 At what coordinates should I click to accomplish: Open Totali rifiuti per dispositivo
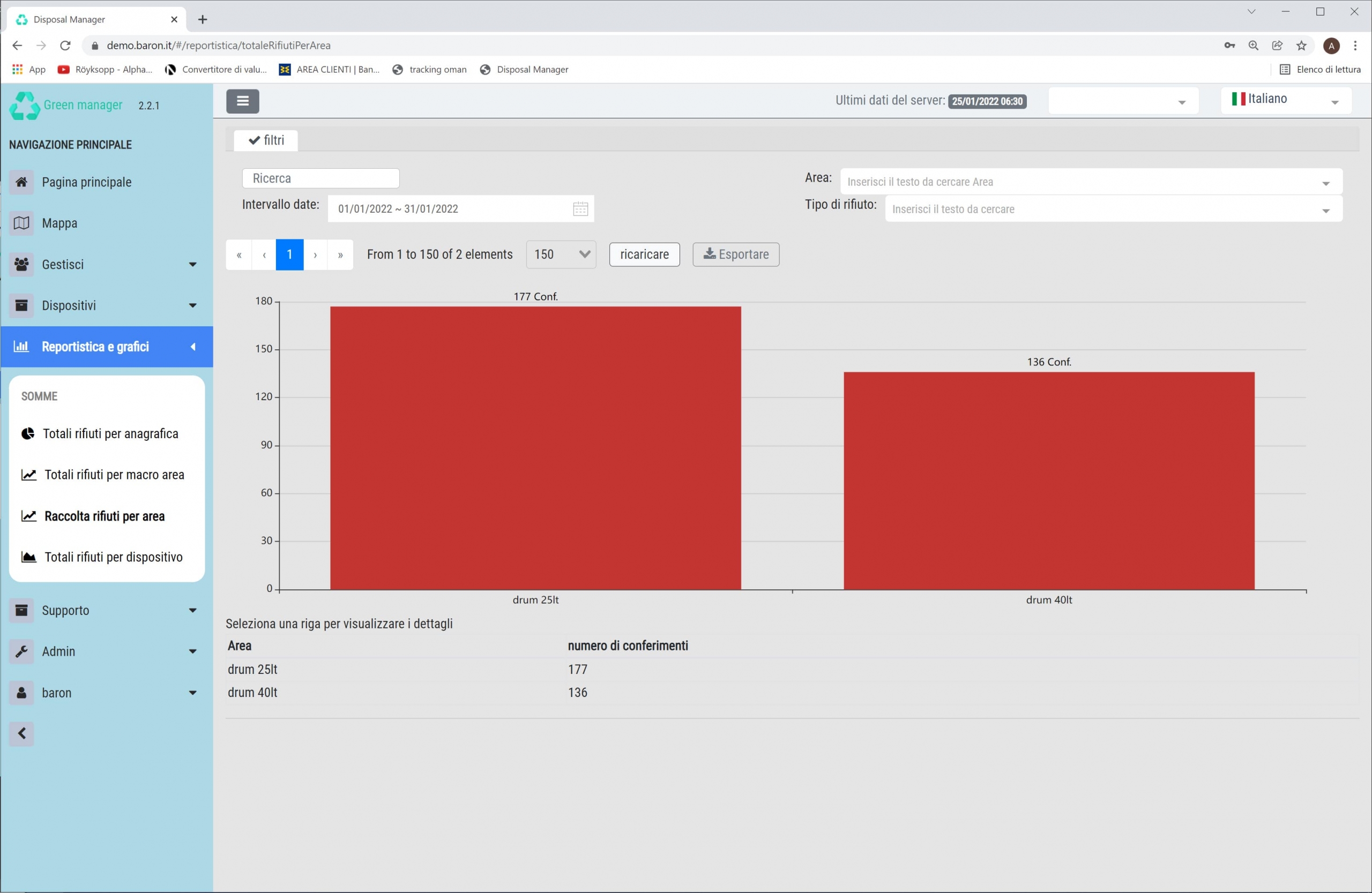point(114,557)
